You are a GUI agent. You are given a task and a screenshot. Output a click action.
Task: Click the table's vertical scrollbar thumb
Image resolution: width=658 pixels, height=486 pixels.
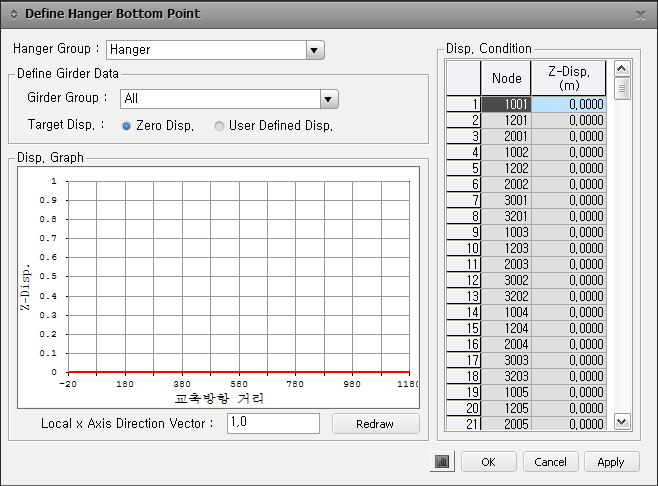point(622,89)
